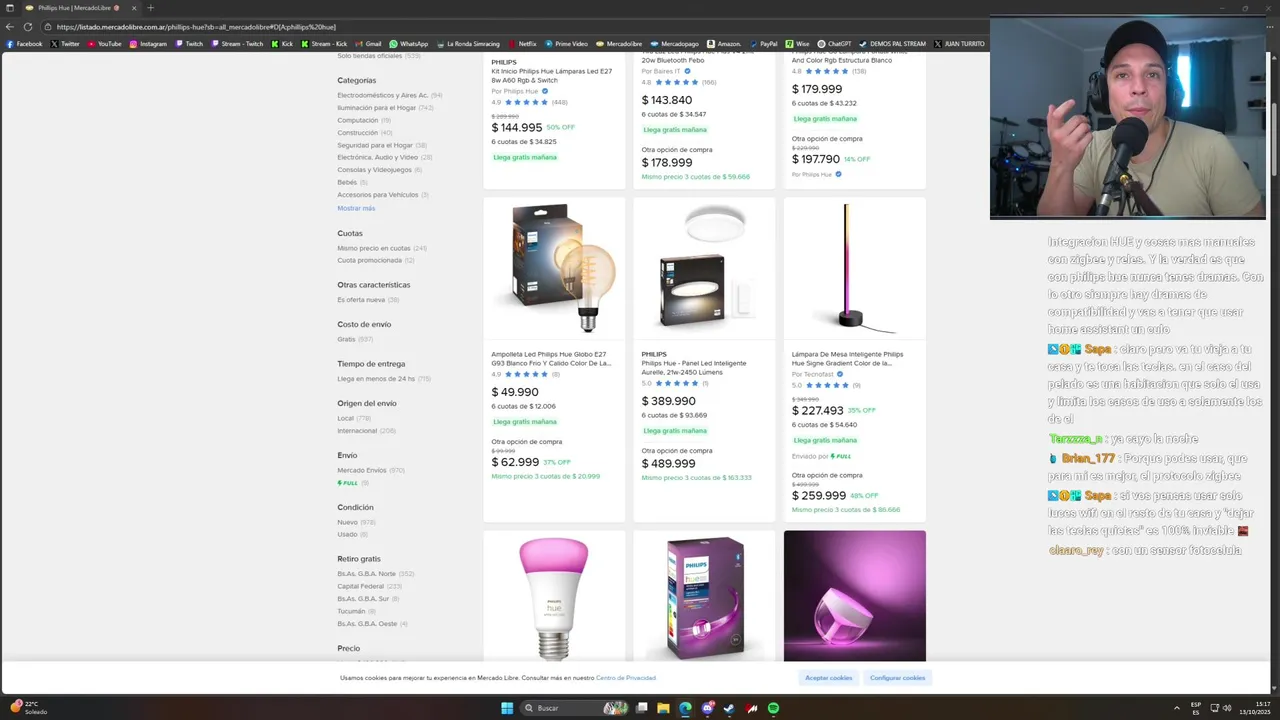
Task: Filter condition by Nuevo
Action: [x=355, y=522]
